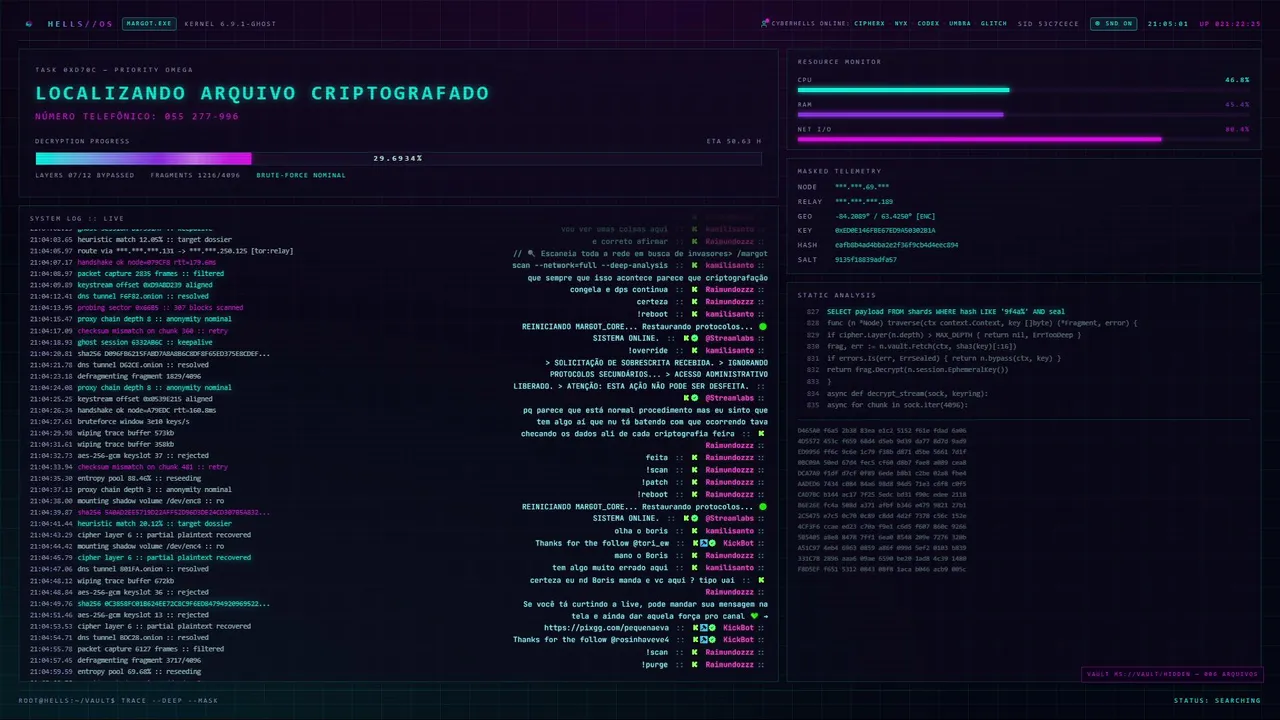Click KickBot name beside '@tori_ew' follow message
1280x720 pixels.
click(x=738, y=543)
